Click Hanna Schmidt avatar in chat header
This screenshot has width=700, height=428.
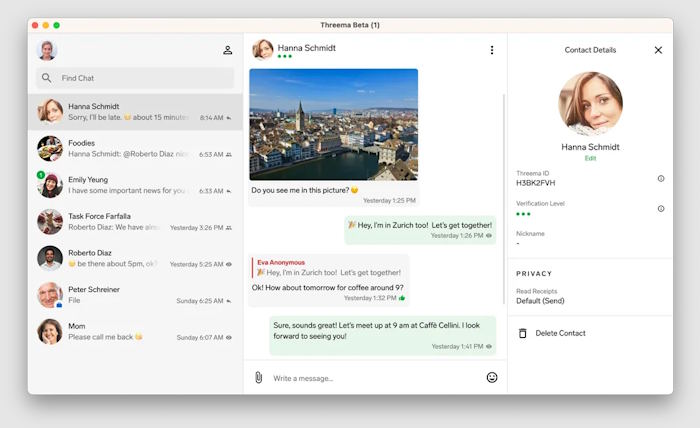coord(263,50)
